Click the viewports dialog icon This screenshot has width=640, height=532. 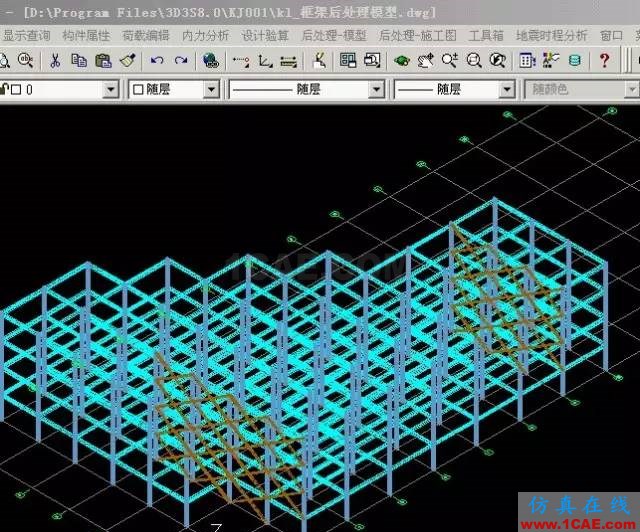(372, 60)
